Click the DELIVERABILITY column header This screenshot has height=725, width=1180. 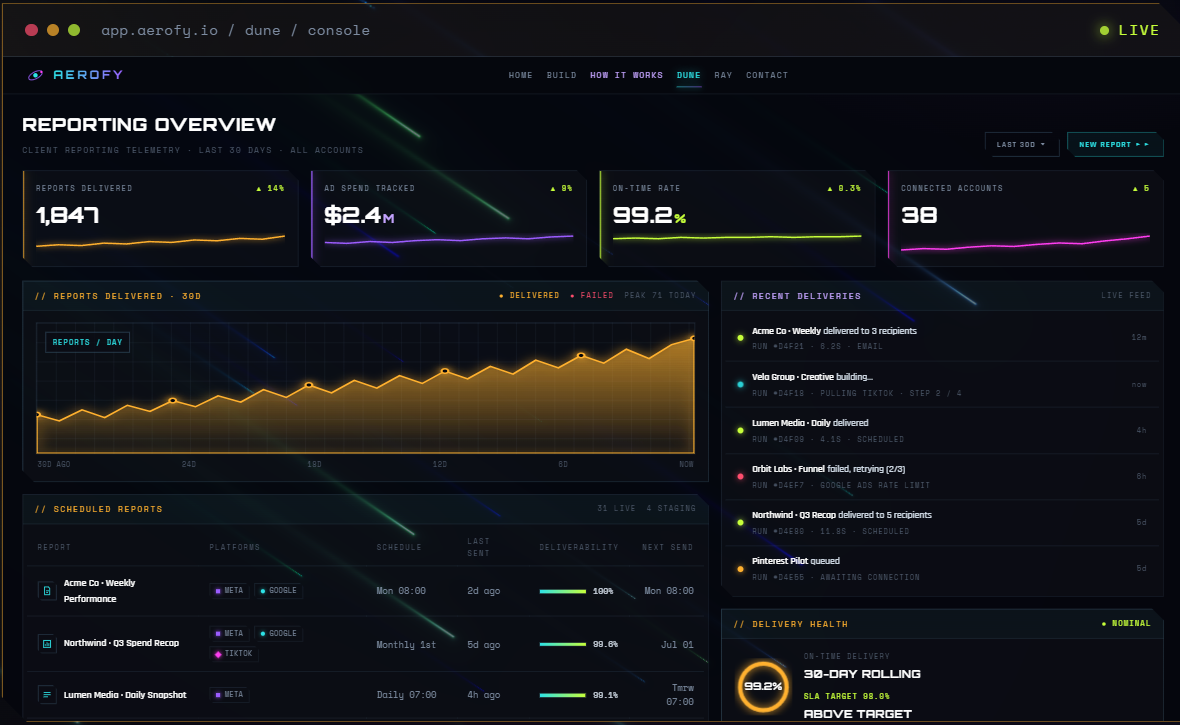click(579, 547)
